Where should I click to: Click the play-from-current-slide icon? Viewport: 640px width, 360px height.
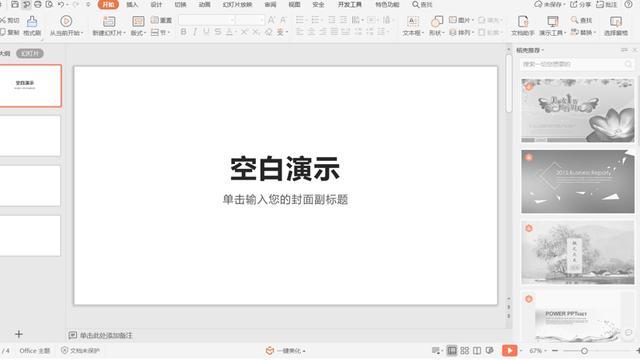tap(66, 21)
